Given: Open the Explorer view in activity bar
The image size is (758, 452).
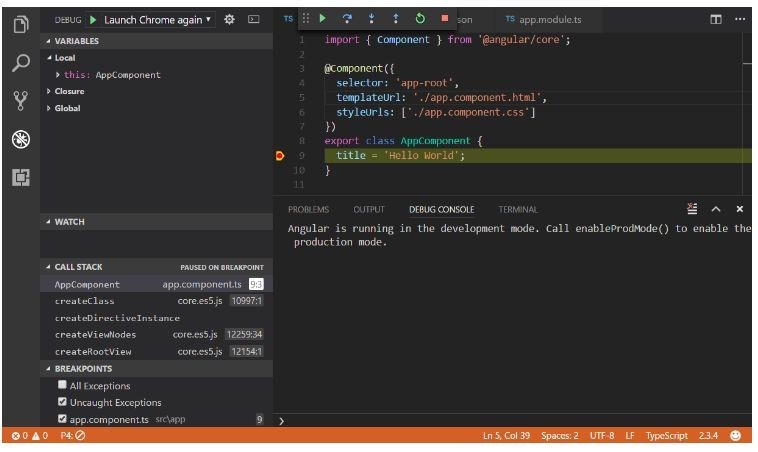Looking at the screenshot, I should point(20,23).
